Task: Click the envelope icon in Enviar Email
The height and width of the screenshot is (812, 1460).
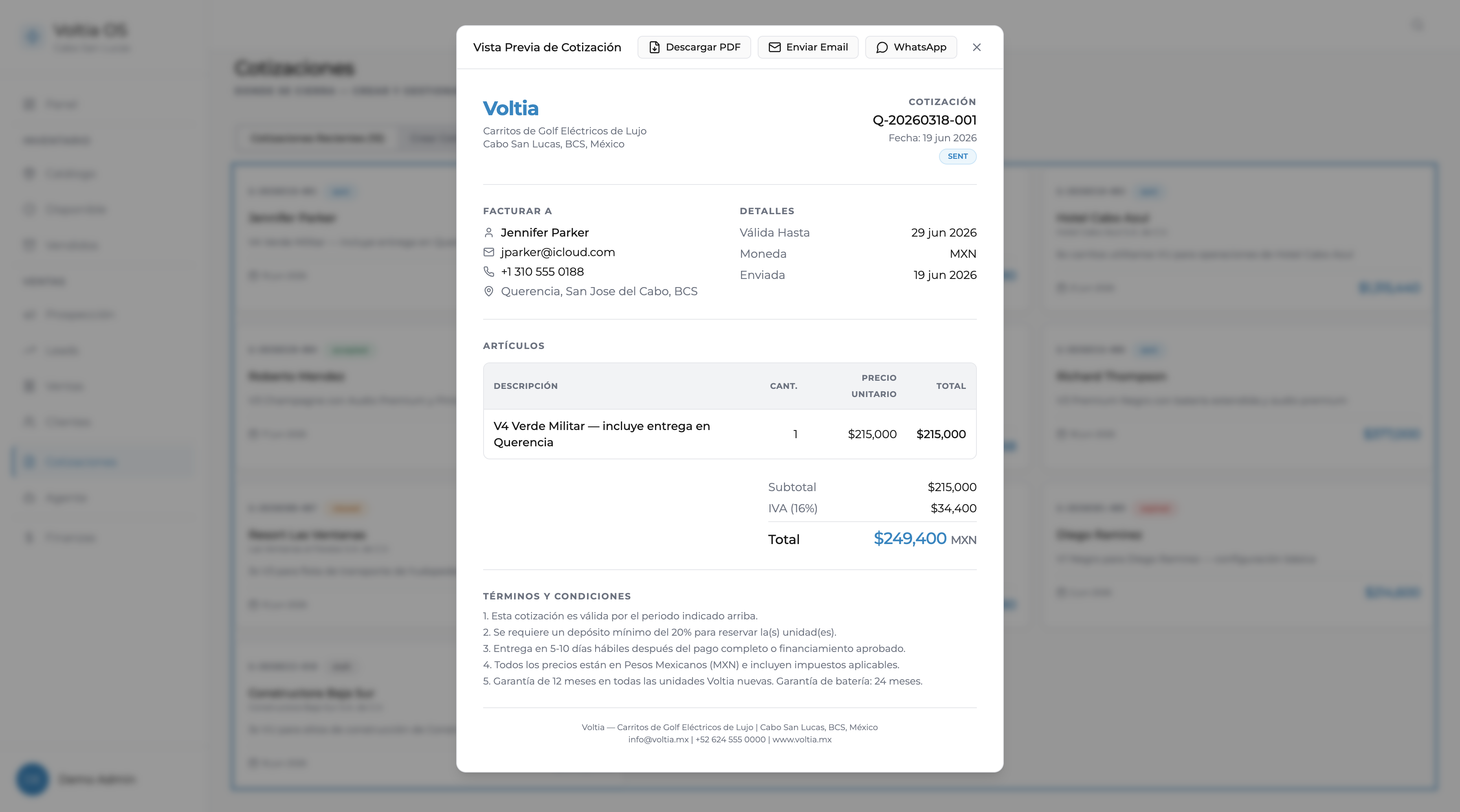Action: tap(774, 47)
